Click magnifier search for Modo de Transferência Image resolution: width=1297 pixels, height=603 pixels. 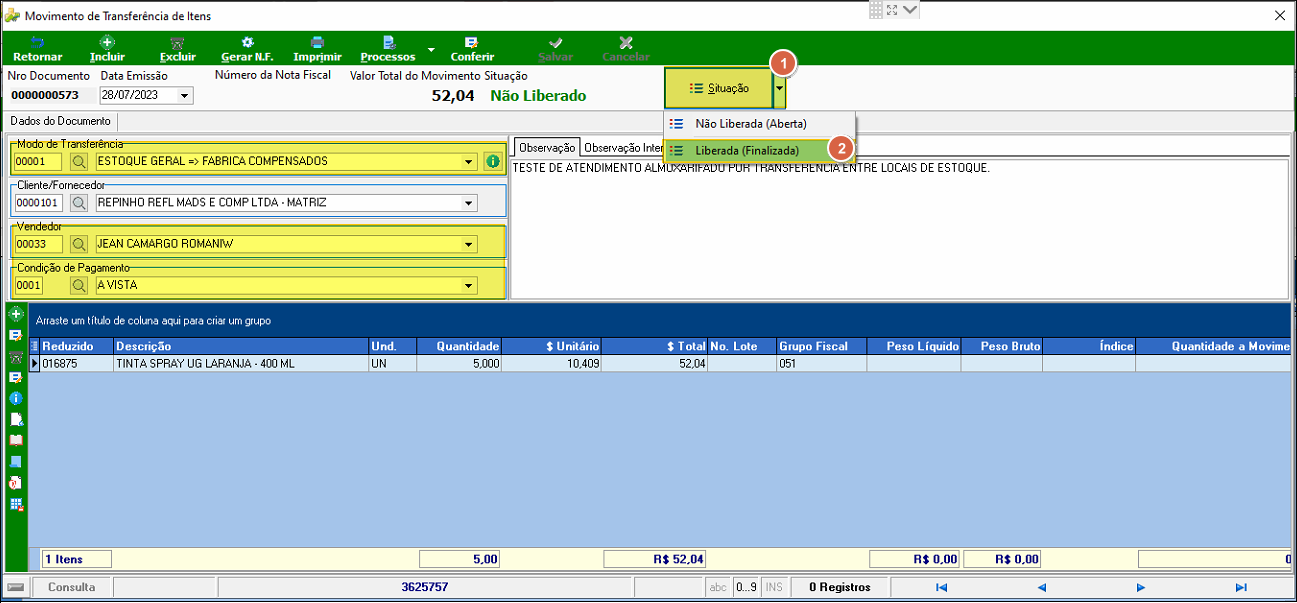pyautogui.click(x=78, y=161)
